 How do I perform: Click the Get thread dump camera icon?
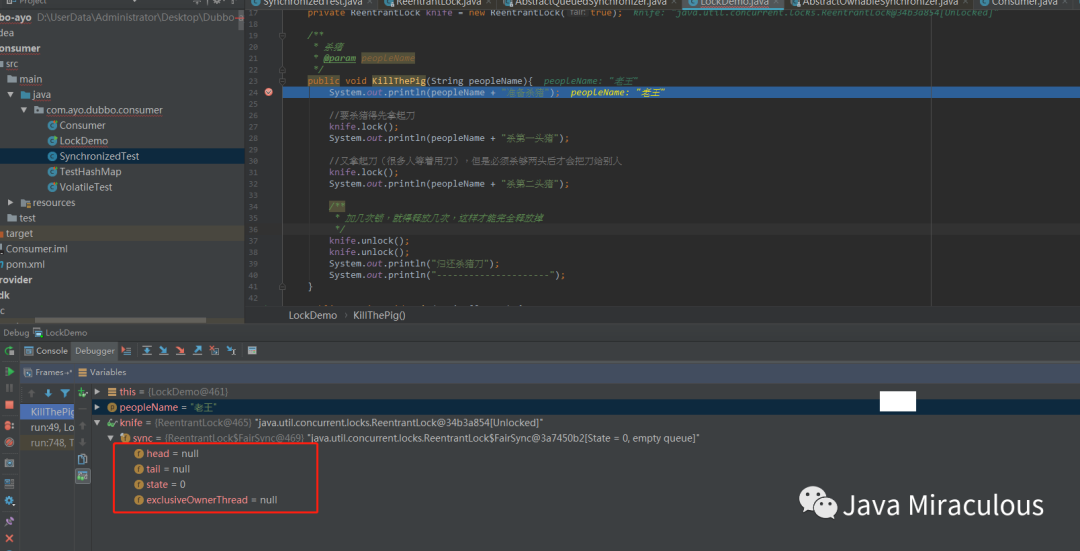click(x=9, y=463)
